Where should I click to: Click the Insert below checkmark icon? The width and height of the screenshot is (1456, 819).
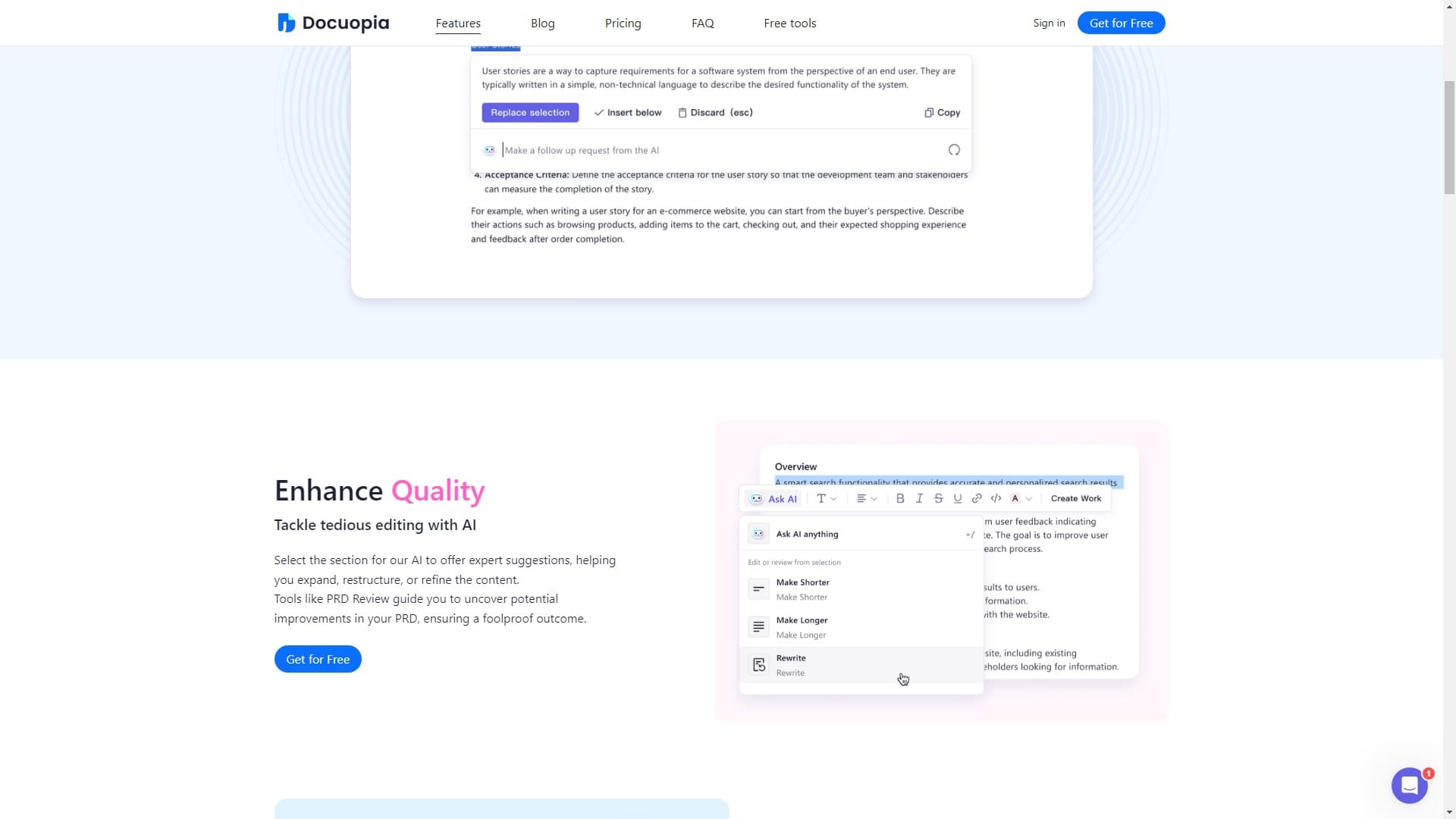point(599,112)
